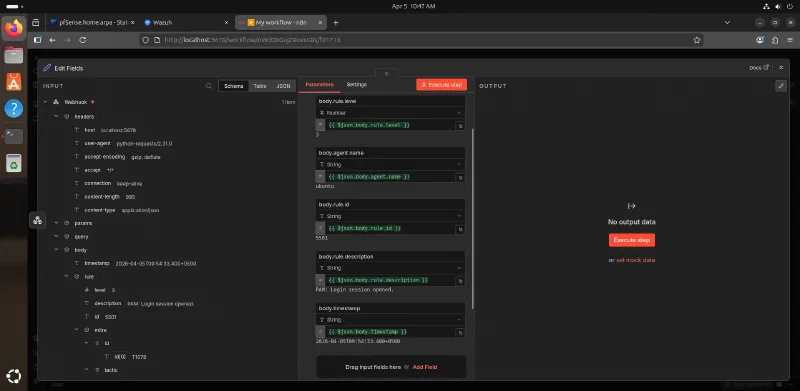Open the Parameters tab
Screen dimensions: 800x391
[319, 85]
